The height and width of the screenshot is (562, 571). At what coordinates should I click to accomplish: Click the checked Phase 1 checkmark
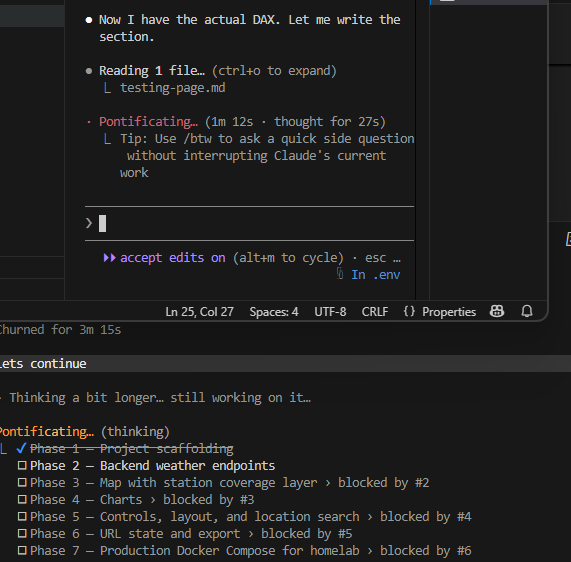click(x=21, y=448)
